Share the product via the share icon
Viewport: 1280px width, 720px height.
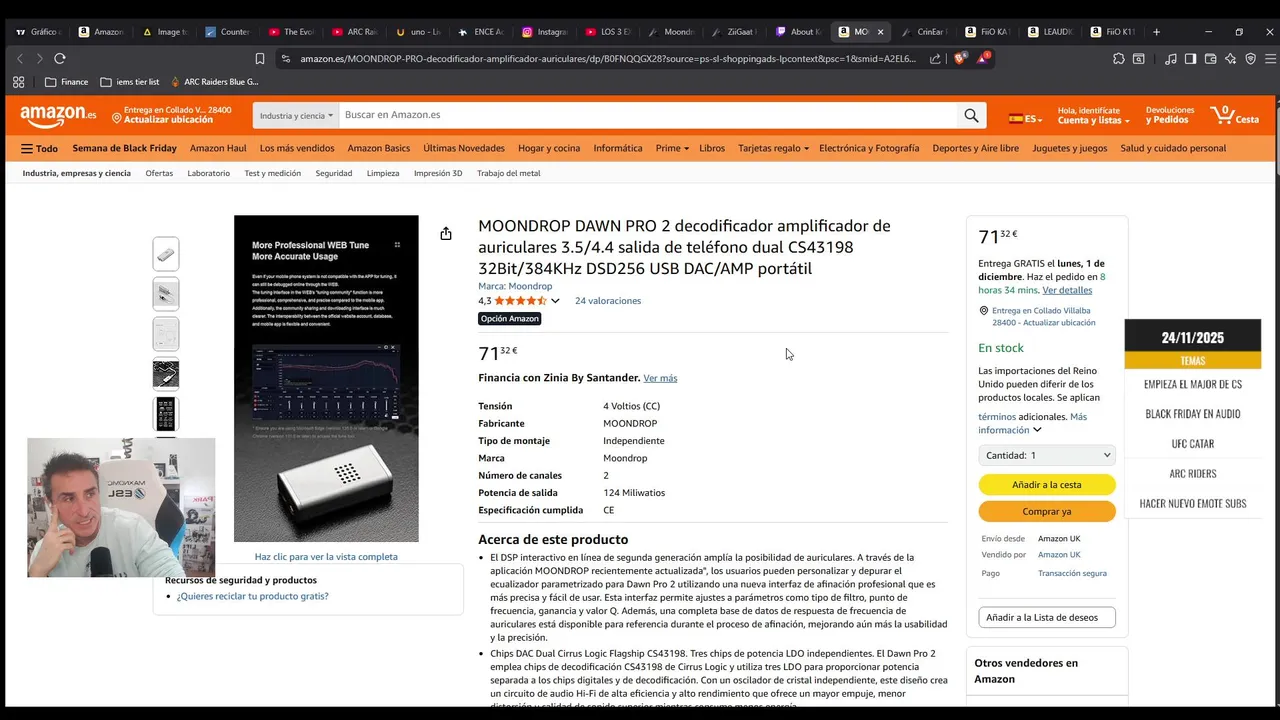[x=446, y=234]
